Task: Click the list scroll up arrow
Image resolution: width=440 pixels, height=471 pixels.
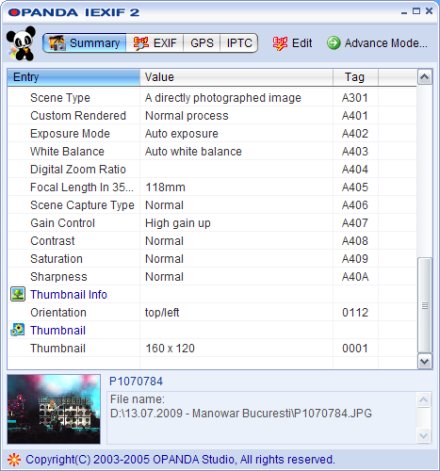Action: [424, 77]
